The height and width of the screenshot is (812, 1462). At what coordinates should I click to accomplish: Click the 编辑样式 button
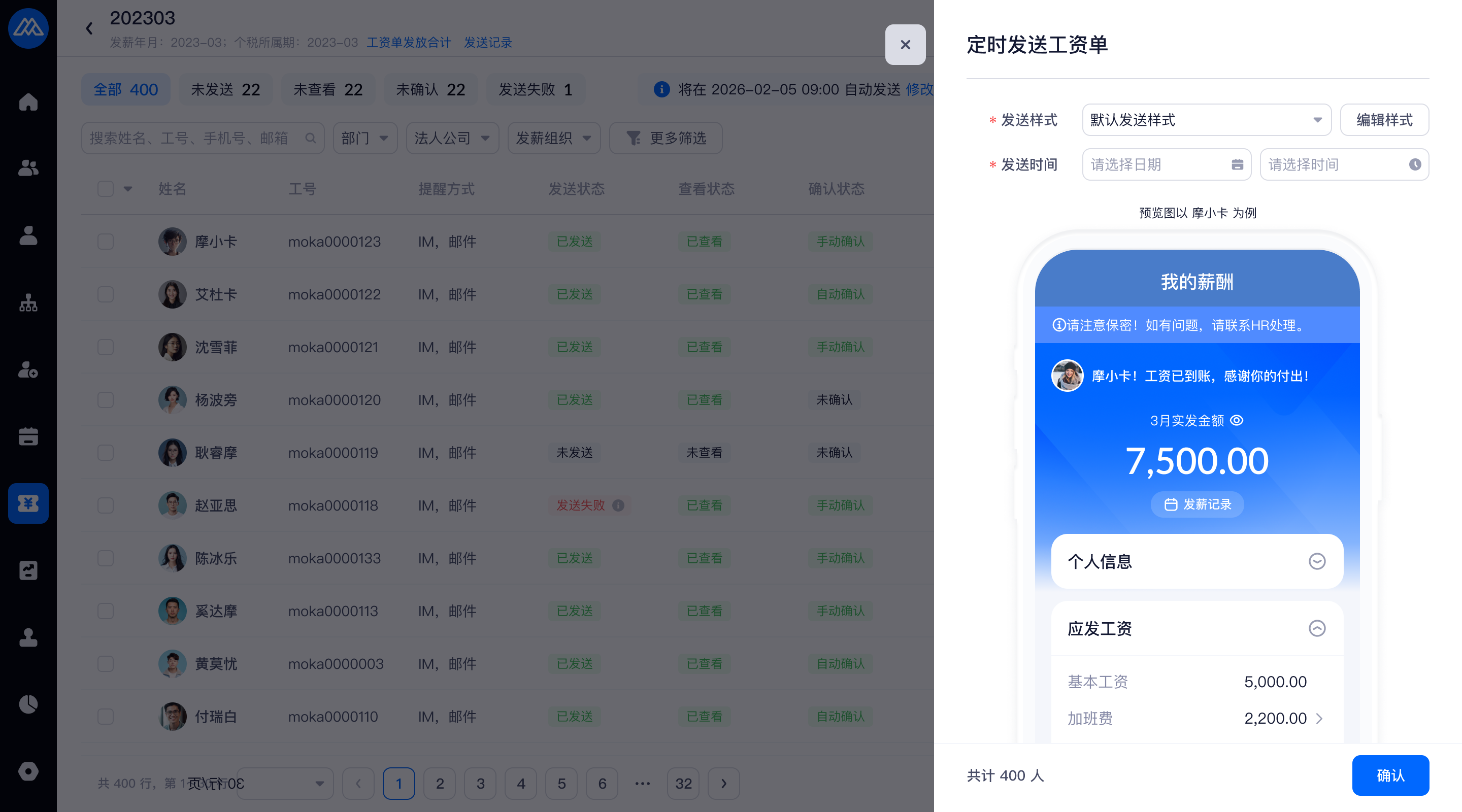[x=1384, y=120]
